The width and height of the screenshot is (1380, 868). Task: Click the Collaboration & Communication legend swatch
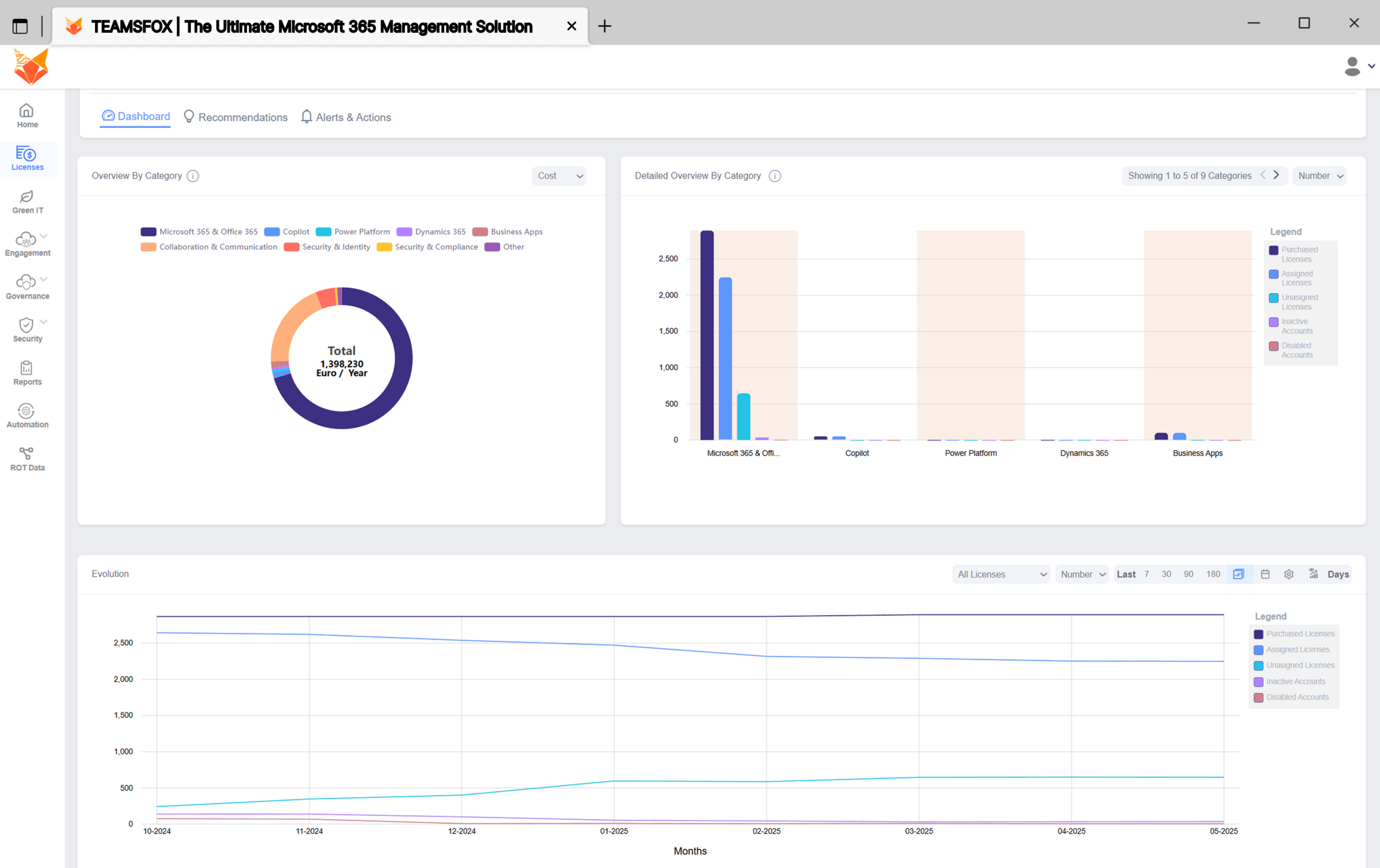coord(148,246)
